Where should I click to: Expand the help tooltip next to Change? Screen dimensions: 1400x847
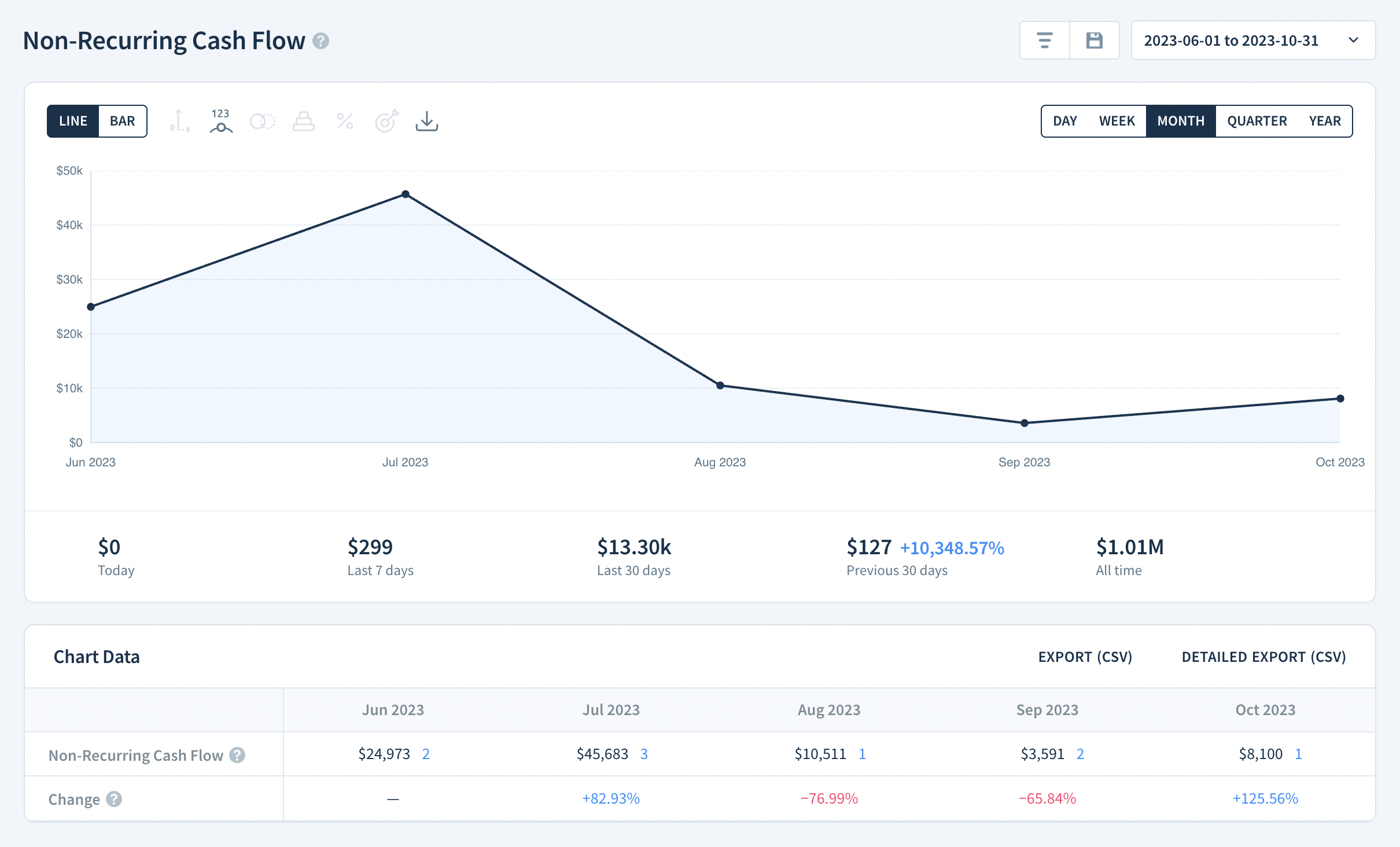pyautogui.click(x=115, y=799)
